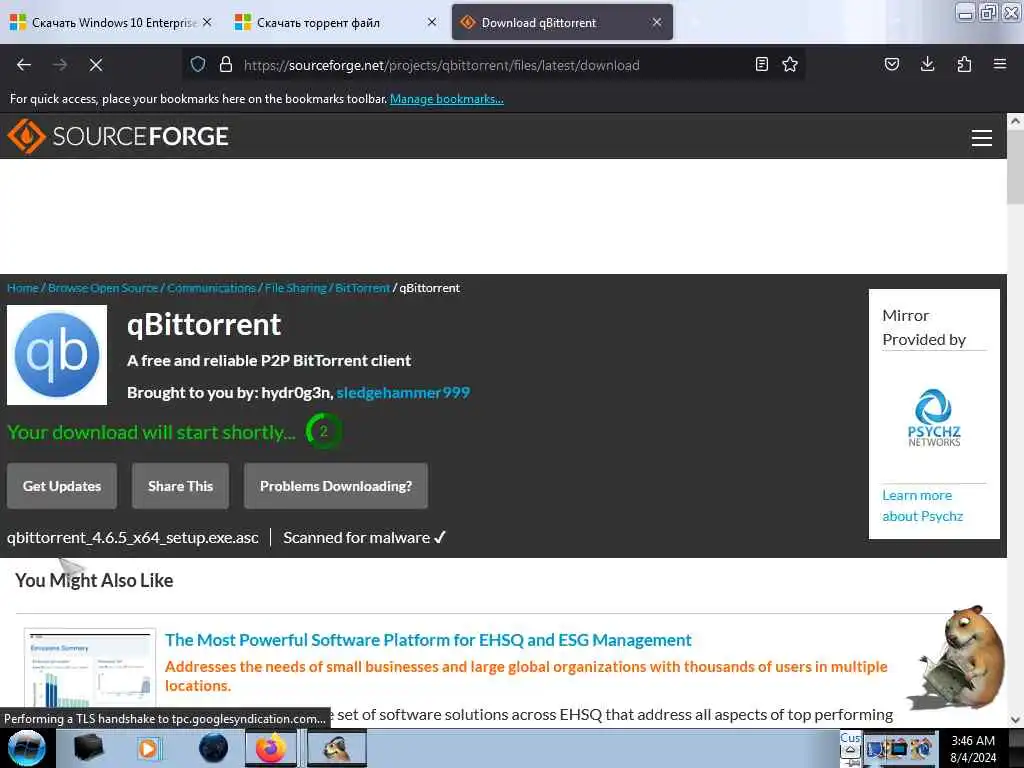This screenshot has height=768, width=1024.
Task: Click the download countdown circle
Action: pos(323,431)
